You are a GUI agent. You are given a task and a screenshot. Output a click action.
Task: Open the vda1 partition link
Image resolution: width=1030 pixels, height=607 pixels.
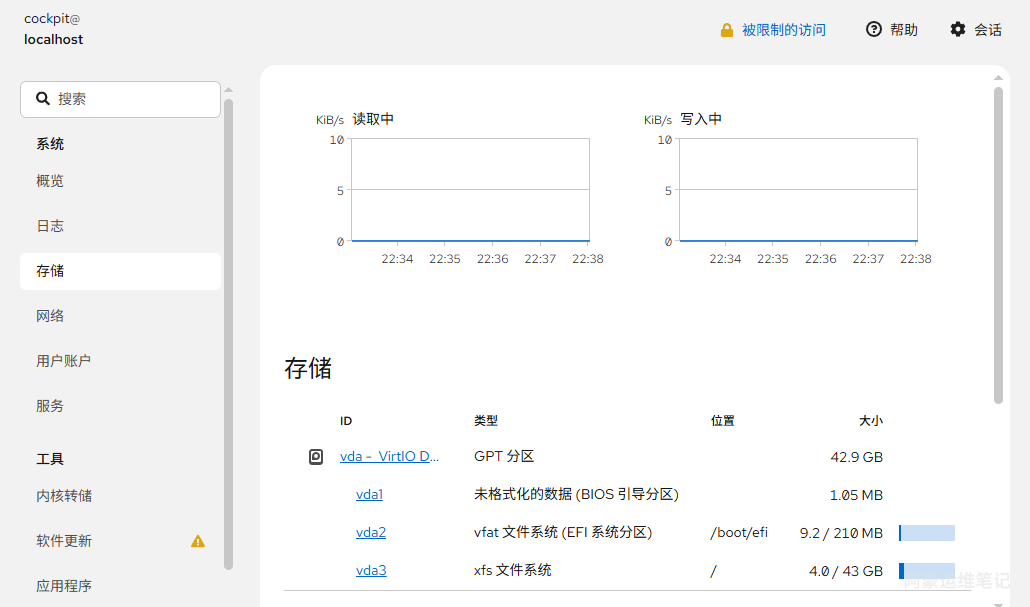pyautogui.click(x=369, y=495)
